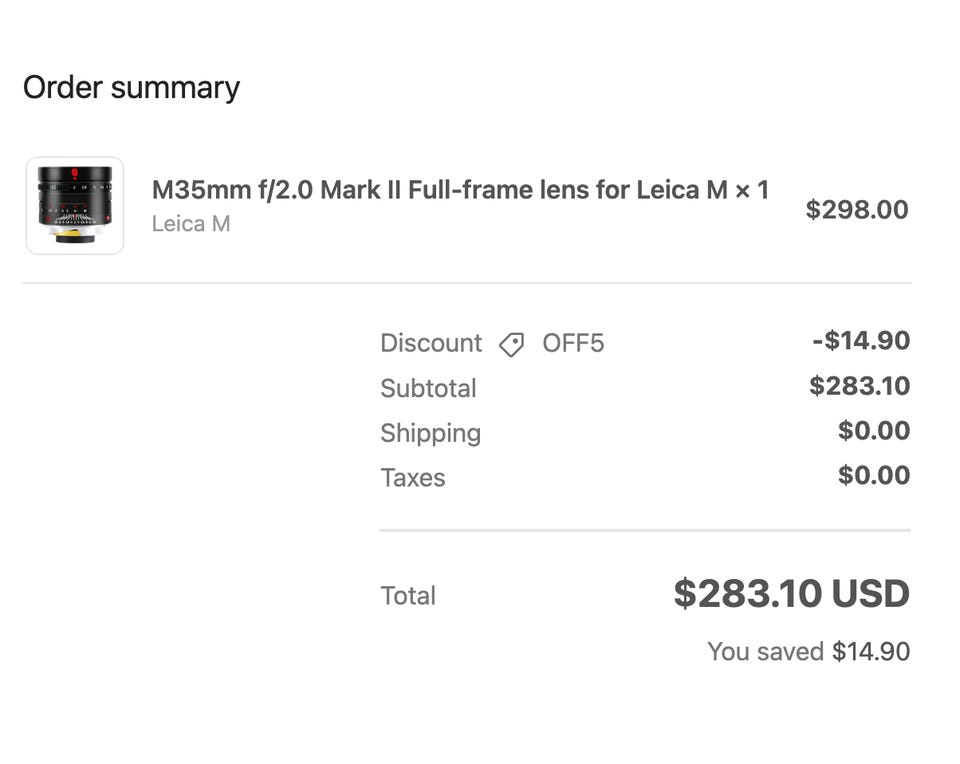Click the discount tag icon
Image resolution: width=960 pixels, height=764 pixels.
click(x=512, y=345)
